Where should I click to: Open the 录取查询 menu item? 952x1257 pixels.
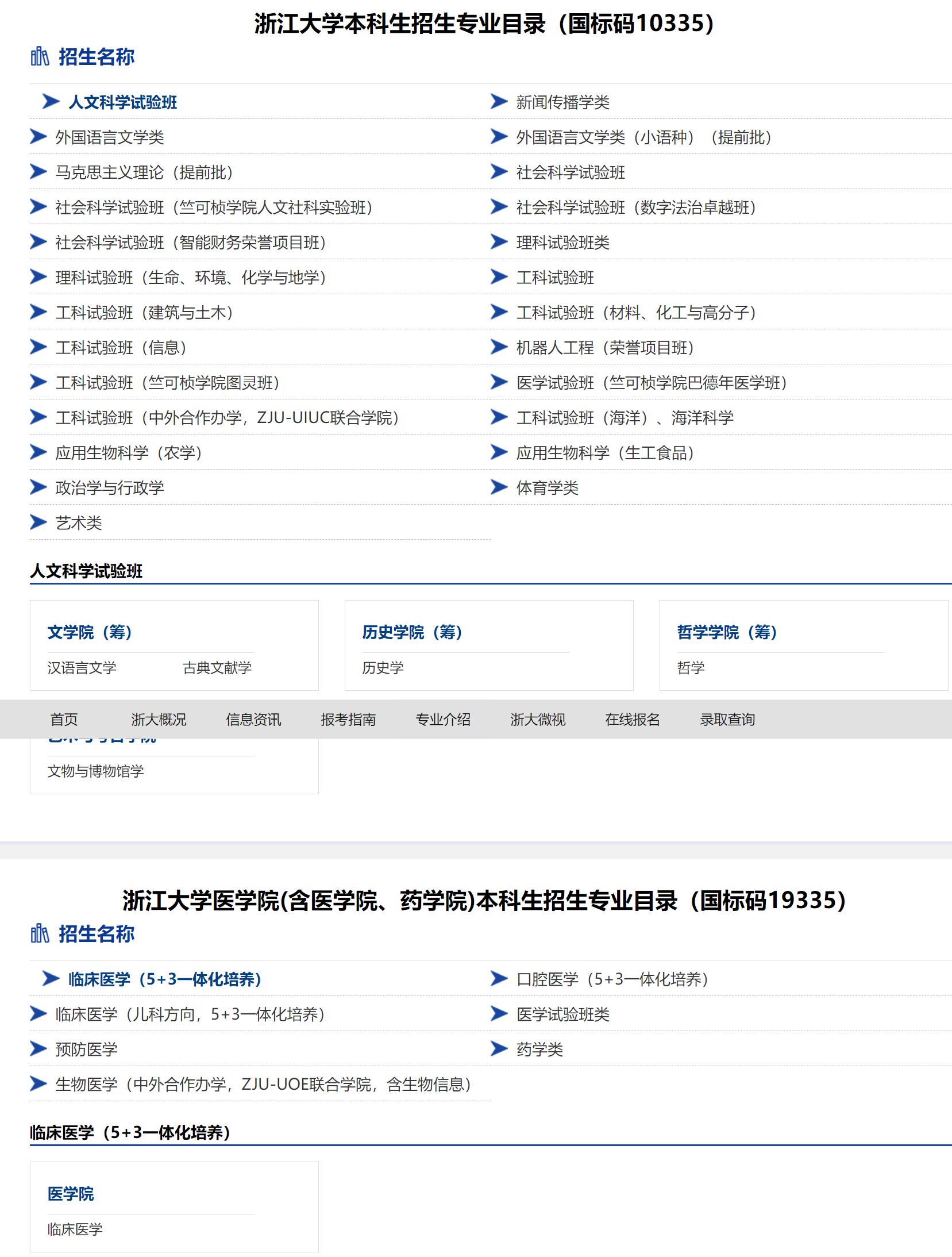pos(727,720)
